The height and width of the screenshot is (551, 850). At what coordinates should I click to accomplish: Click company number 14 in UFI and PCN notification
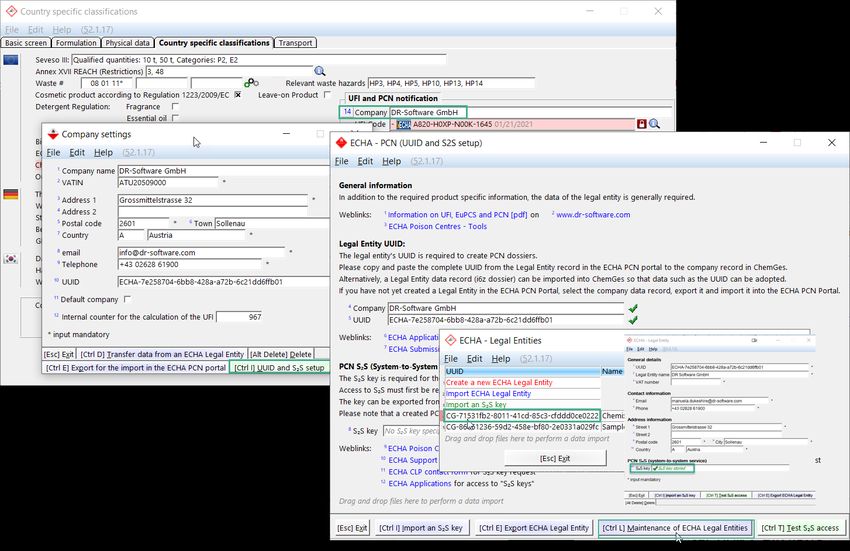(347, 112)
